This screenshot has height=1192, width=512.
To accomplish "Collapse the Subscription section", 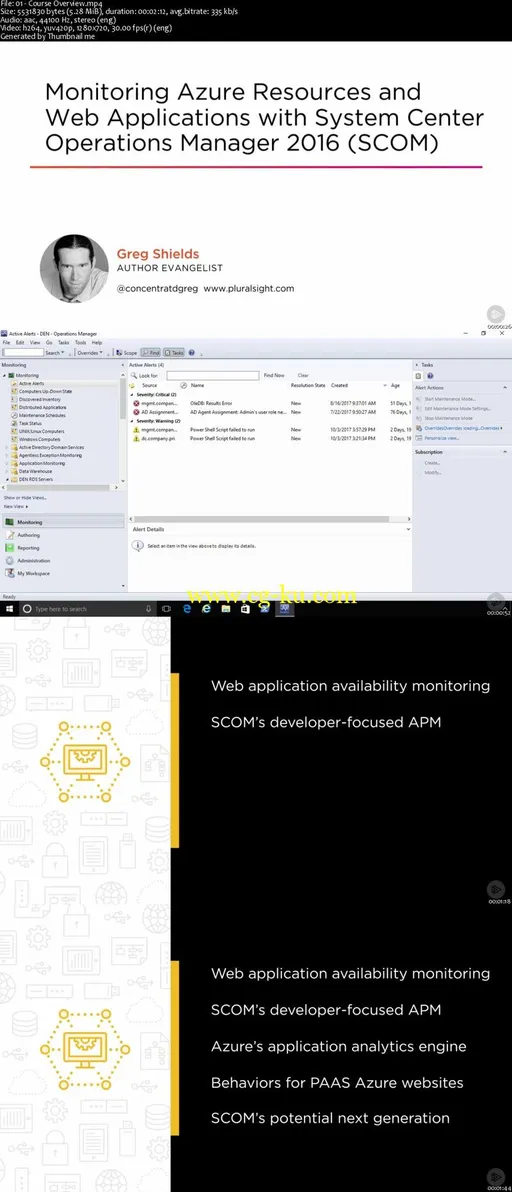I will (x=504, y=452).
